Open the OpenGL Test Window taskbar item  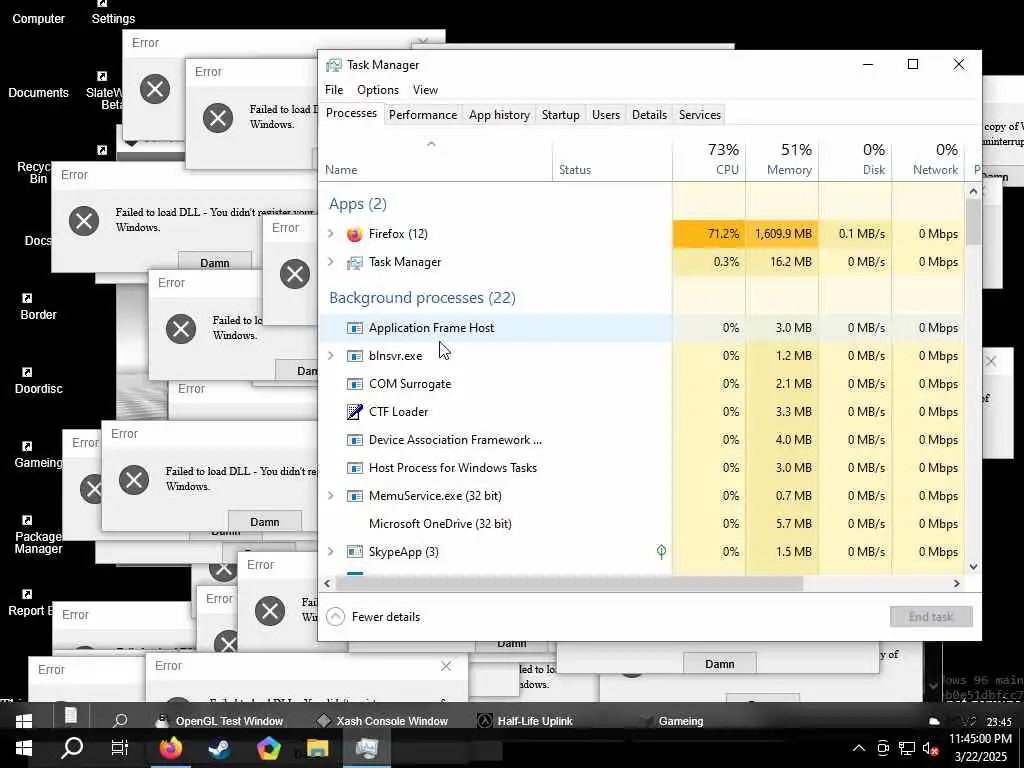221,721
